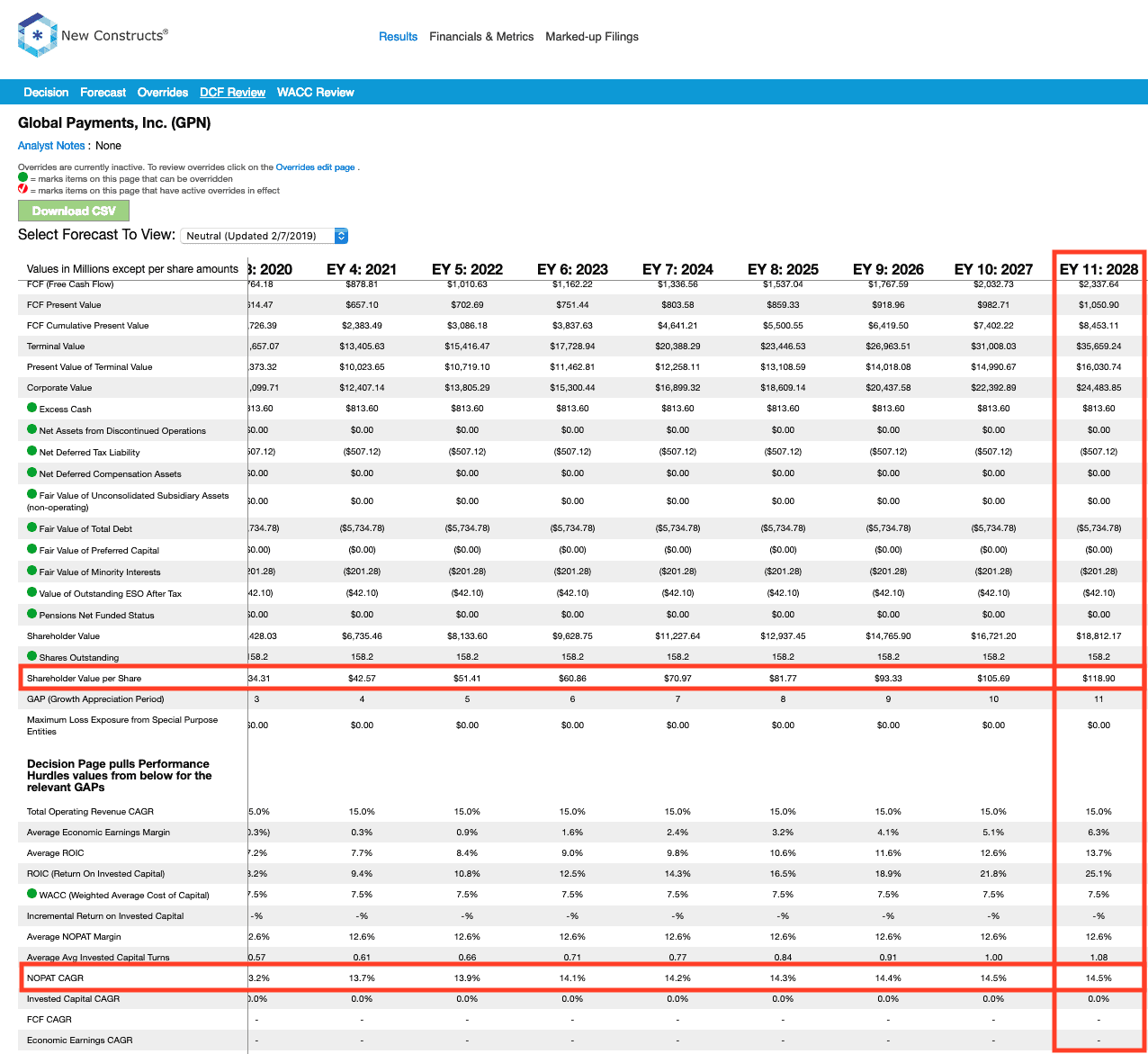
Task: Click the Maximum Loss Exposure from Special Purpose Entities label
Action: pyautogui.click(x=122, y=725)
